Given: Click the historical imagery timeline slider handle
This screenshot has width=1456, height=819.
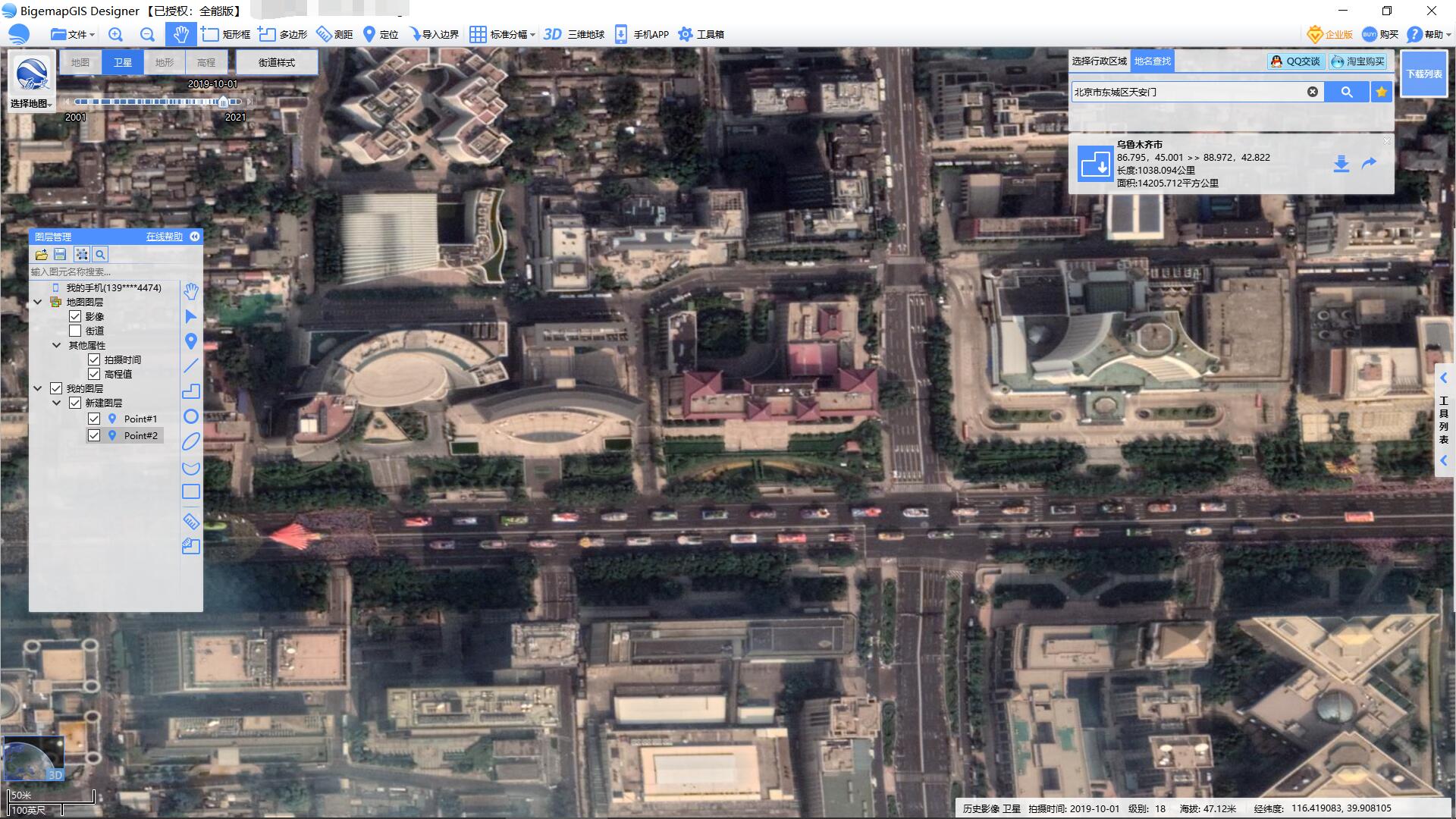Looking at the screenshot, I should point(223,102).
